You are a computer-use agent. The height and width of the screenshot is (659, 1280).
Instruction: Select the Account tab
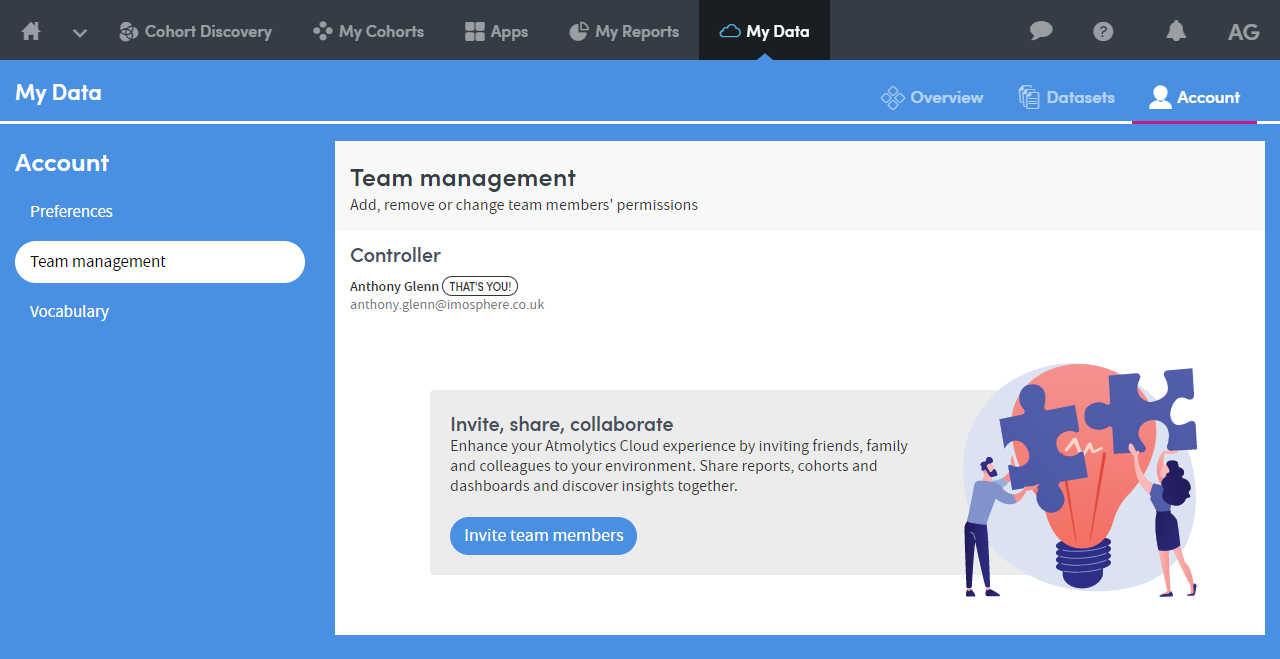[x=1194, y=97]
